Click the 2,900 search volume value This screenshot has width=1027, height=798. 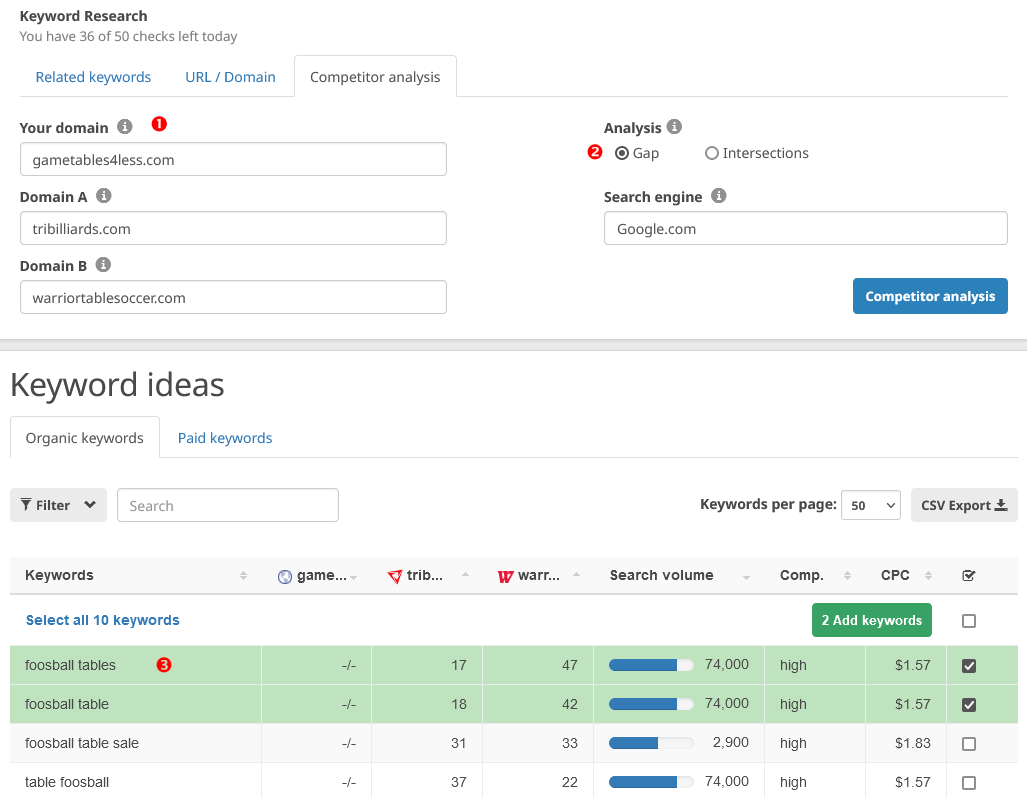730,742
